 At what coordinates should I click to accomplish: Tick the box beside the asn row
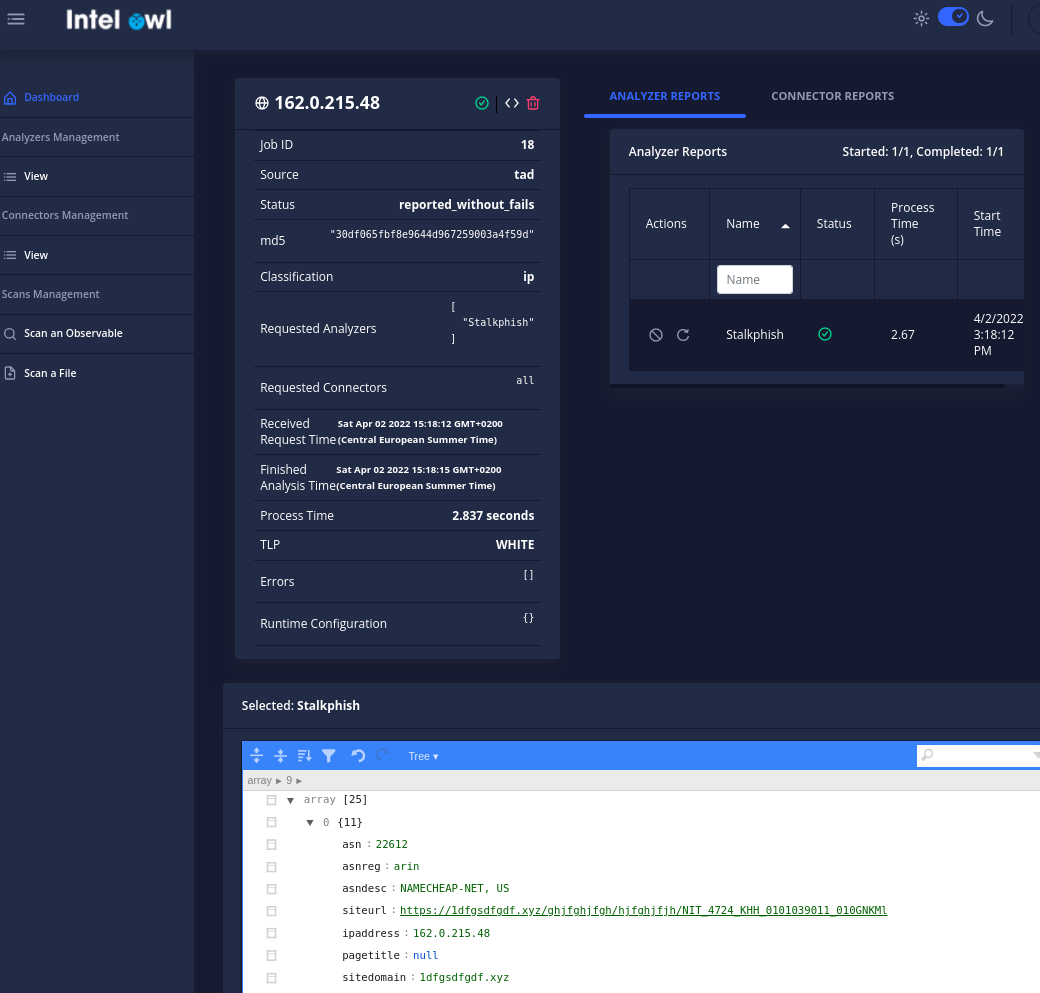click(271, 844)
